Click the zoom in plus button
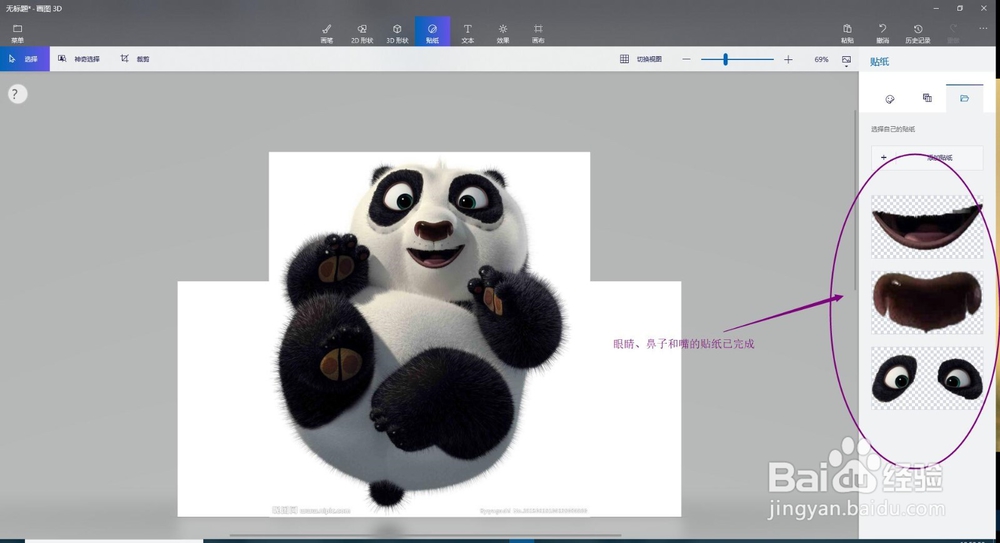Viewport: 1000px width, 543px height. tap(788, 59)
